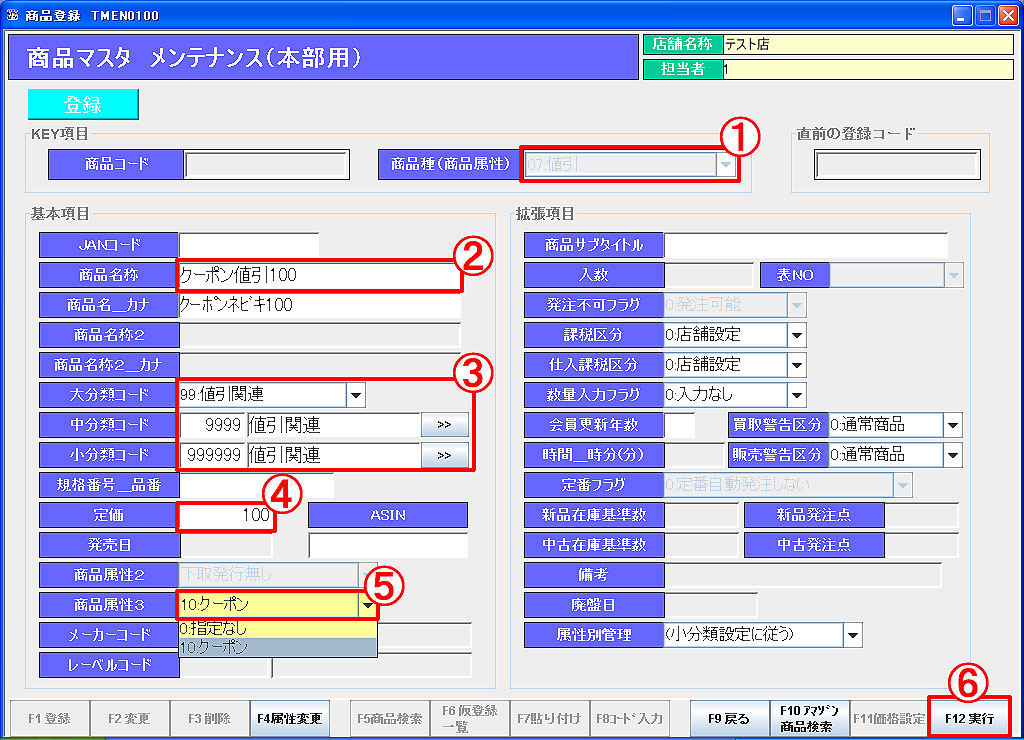Click the 登録 mode button
The height and width of the screenshot is (740, 1024).
point(83,105)
